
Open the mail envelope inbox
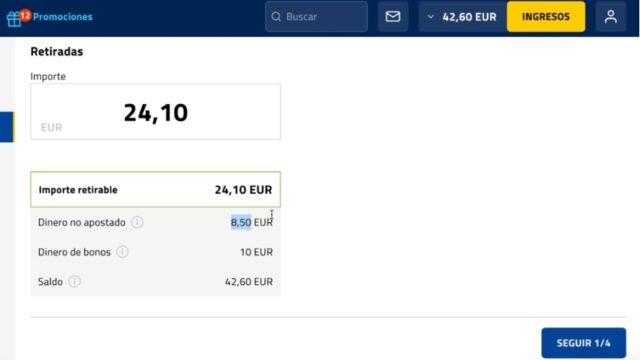tap(393, 17)
